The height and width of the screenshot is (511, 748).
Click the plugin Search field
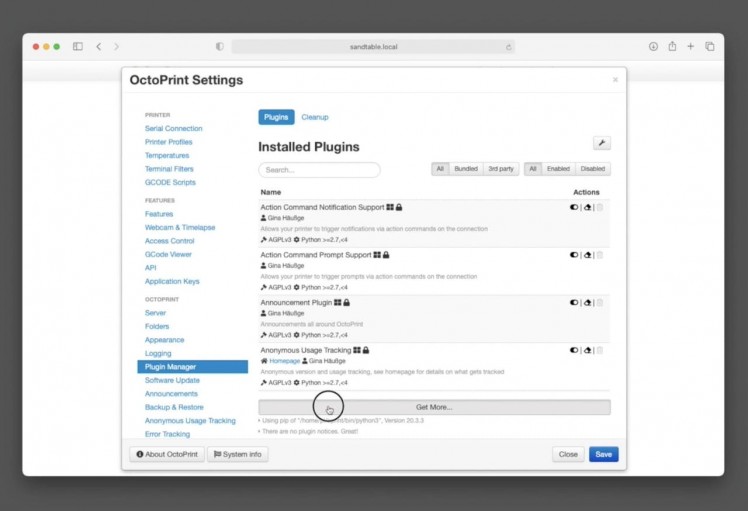tap(319, 170)
